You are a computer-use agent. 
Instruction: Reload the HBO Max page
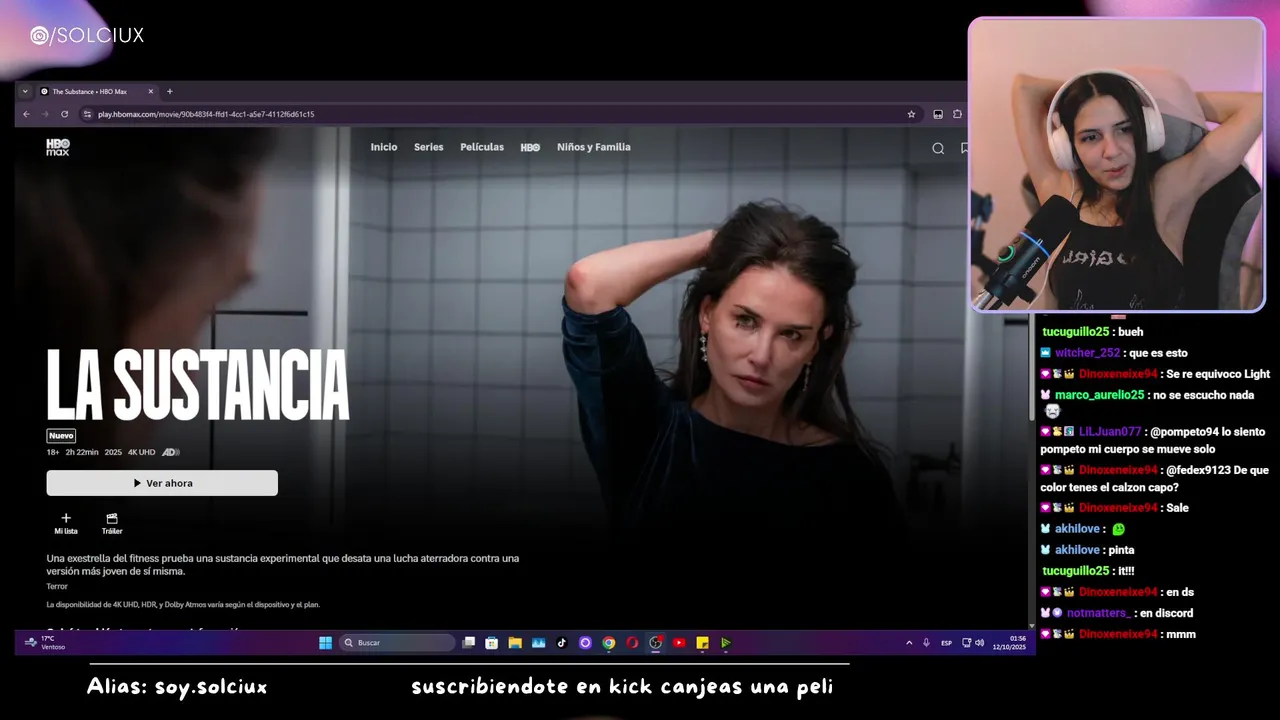coord(64,114)
